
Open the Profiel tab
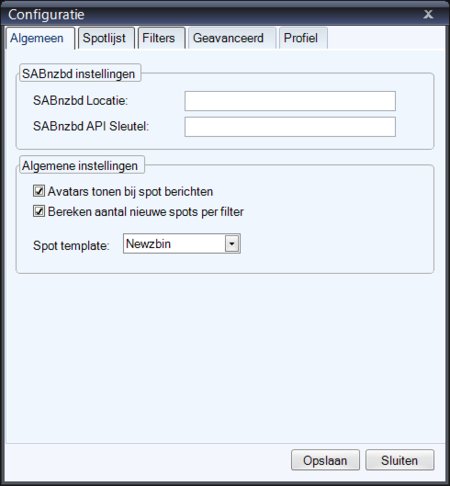(x=303, y=38)
